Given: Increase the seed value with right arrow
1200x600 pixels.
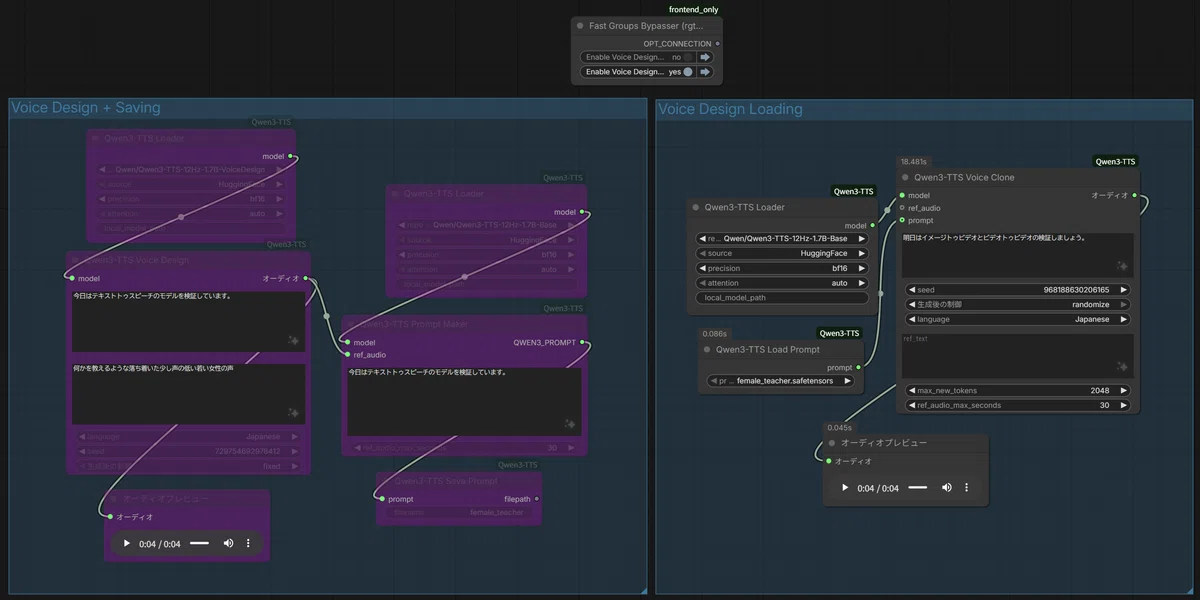Looking at the screenshot, I should tap(1124, 290).
